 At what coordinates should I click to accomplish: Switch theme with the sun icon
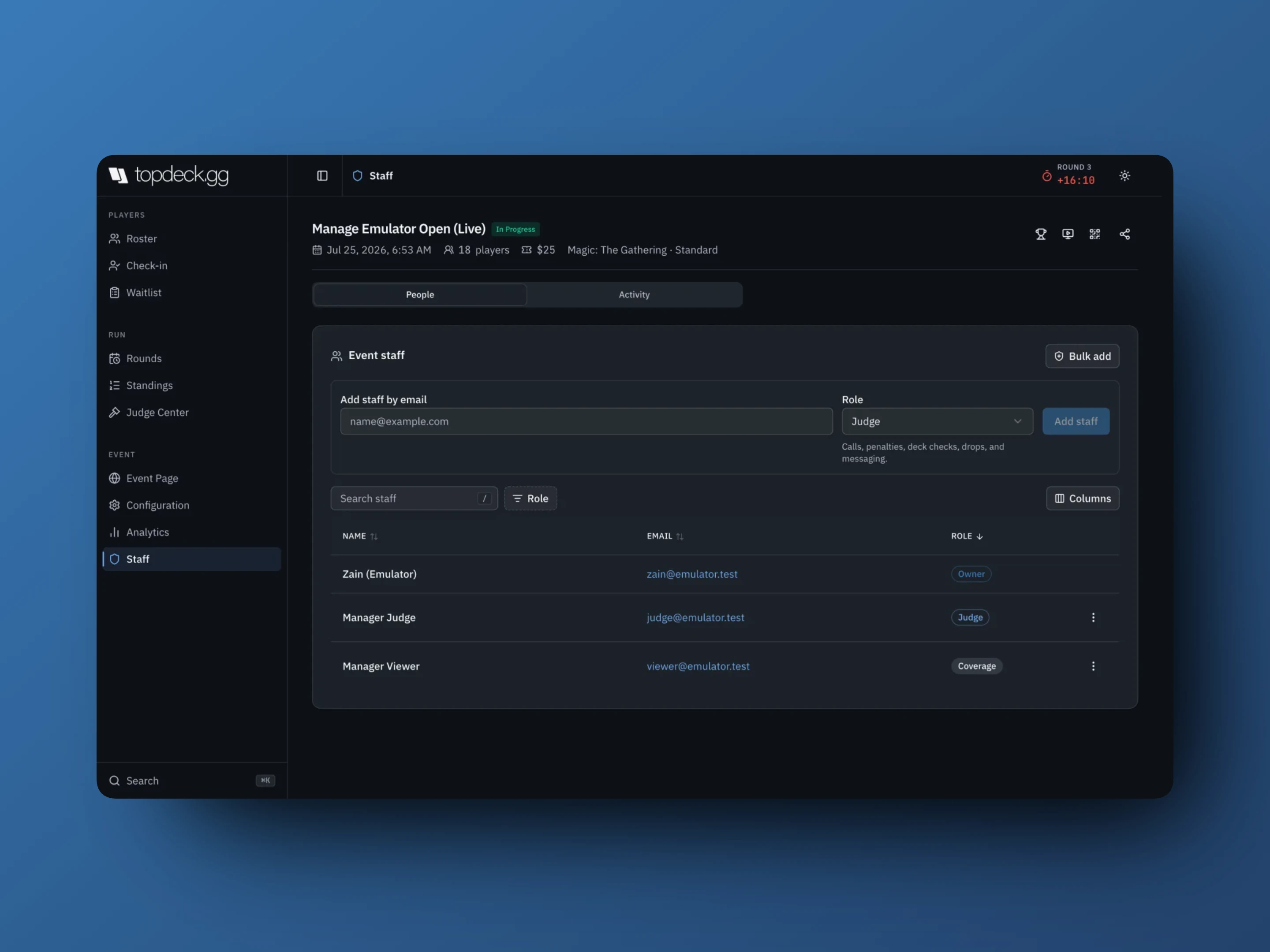pyautogui.click(x=1124, y=175)
